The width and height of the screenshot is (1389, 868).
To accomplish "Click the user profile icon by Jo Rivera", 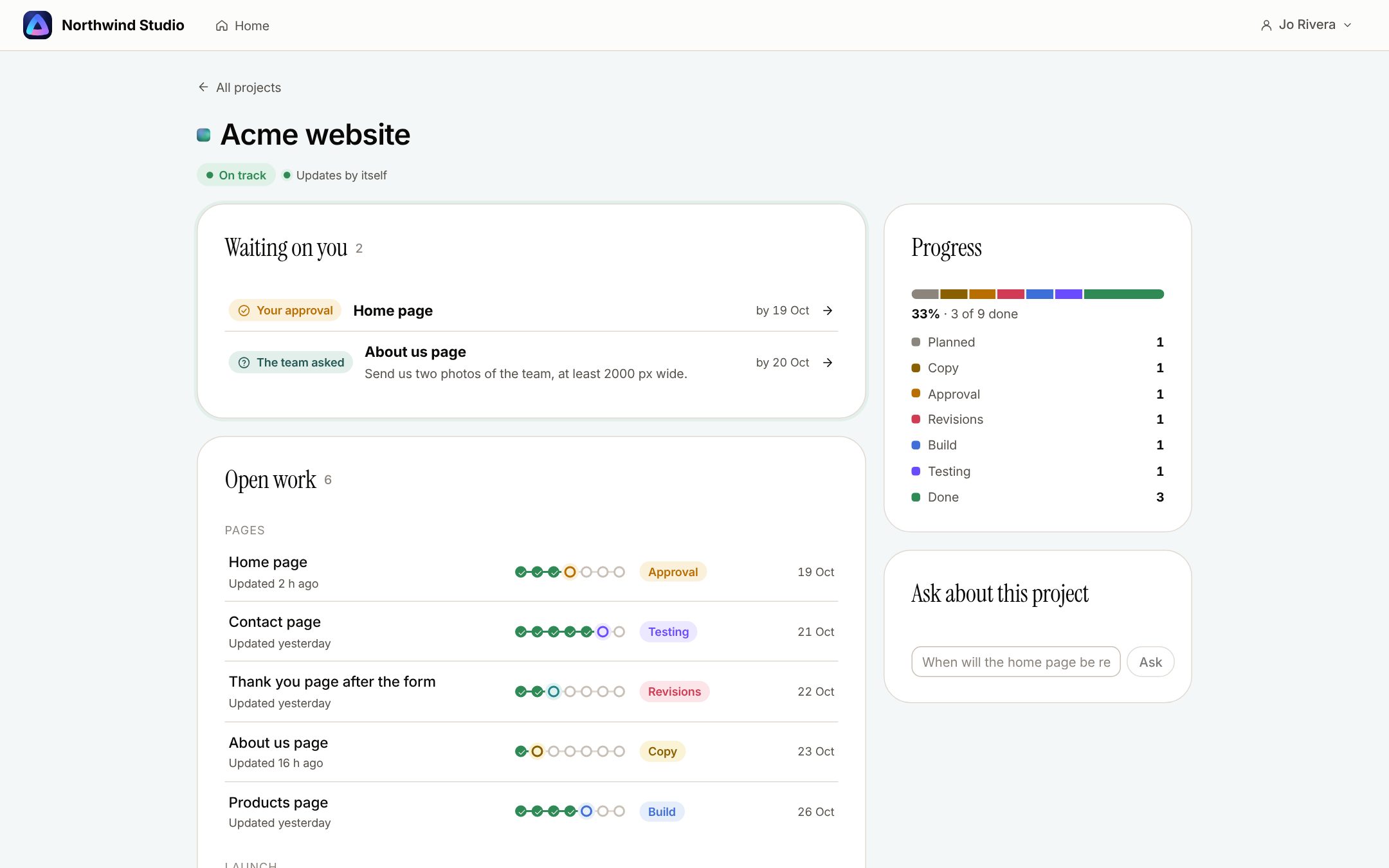I will coord(1266,25).
